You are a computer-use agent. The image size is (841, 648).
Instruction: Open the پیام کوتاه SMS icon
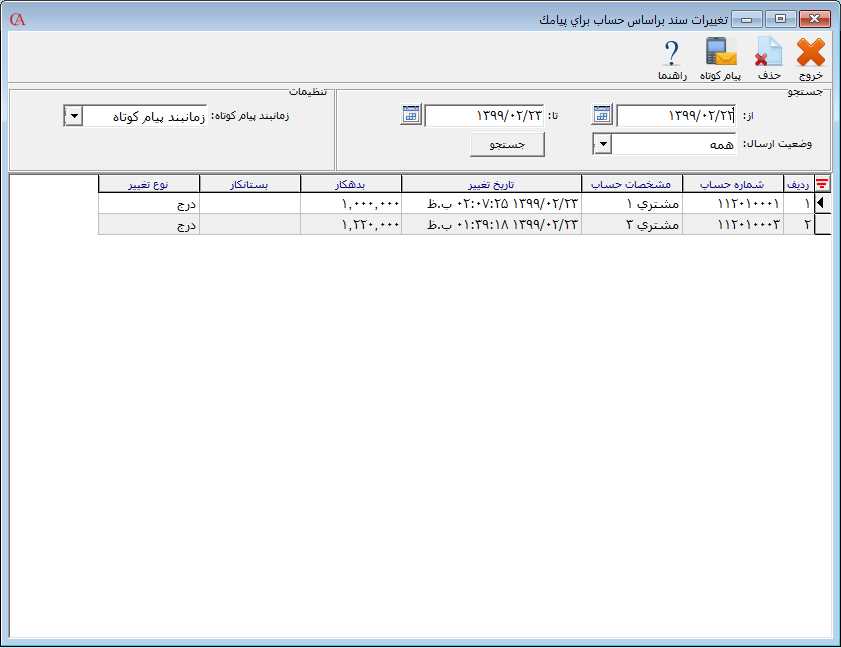720,54
